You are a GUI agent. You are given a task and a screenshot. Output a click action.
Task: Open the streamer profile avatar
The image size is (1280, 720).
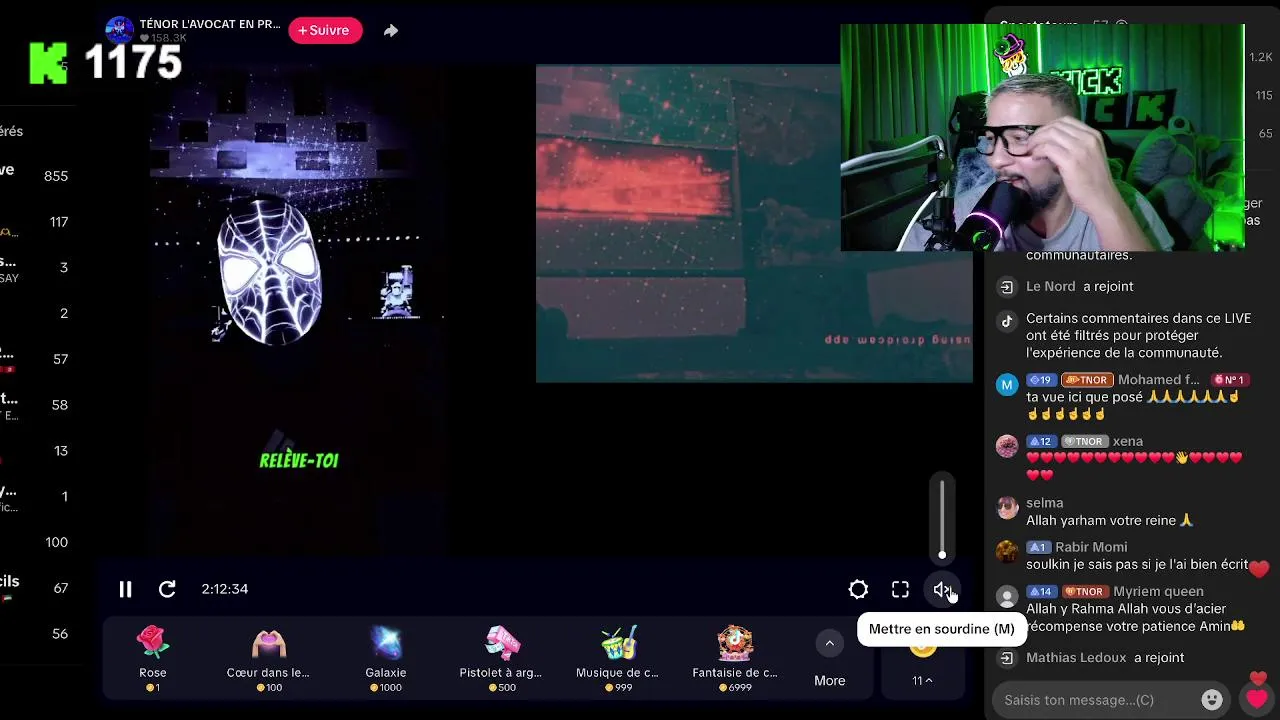119,30
